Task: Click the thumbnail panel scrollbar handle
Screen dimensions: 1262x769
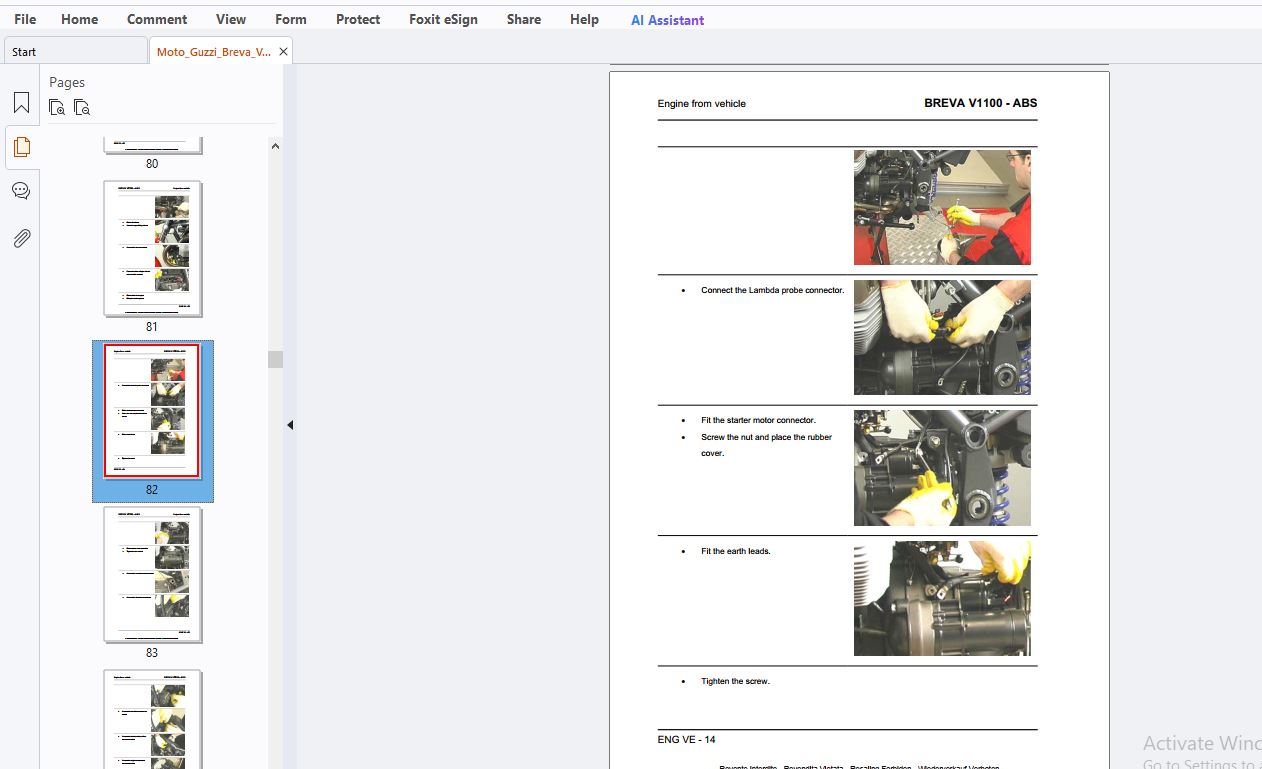Action: (275, 359)
